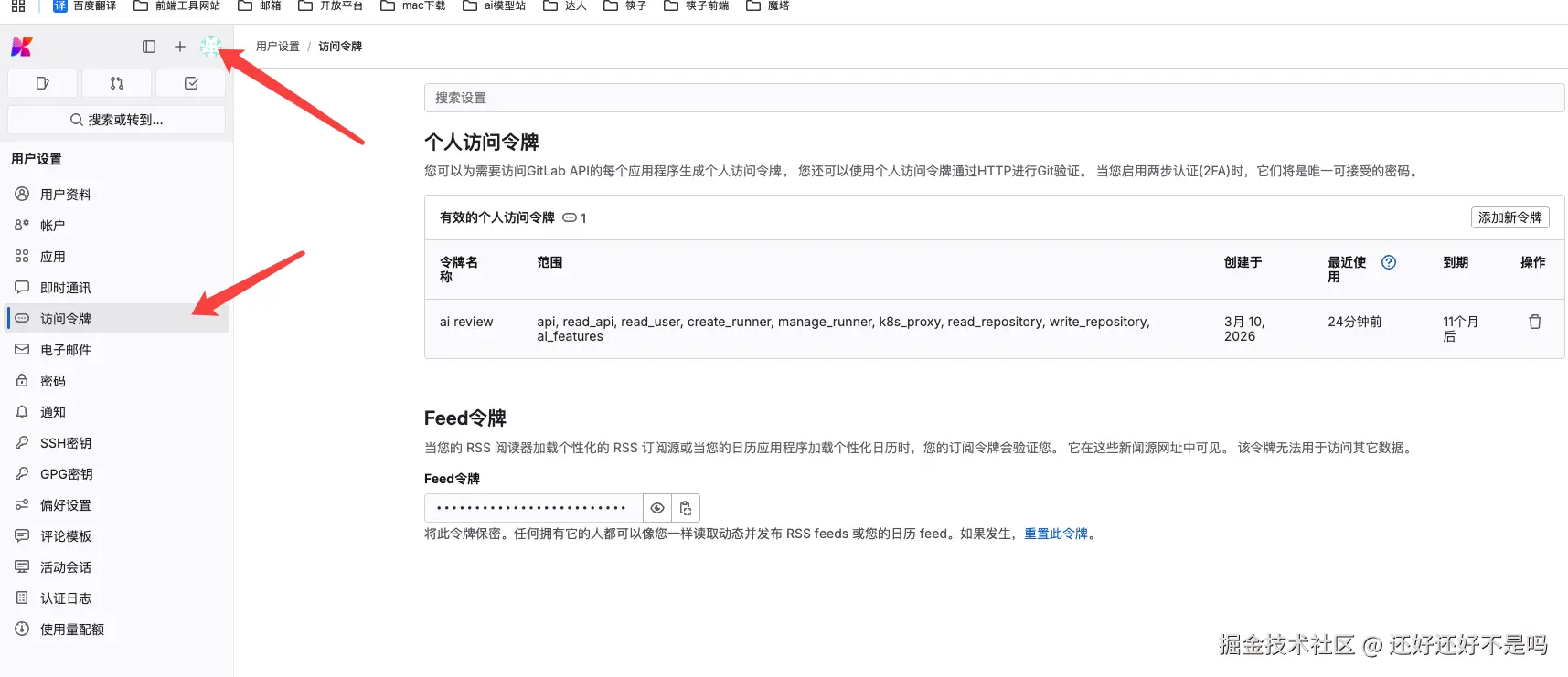This screenshot has width=1568, height=677.
Task: Toggle the sidebar collapse icon
Action: click(x=149, y=47)
